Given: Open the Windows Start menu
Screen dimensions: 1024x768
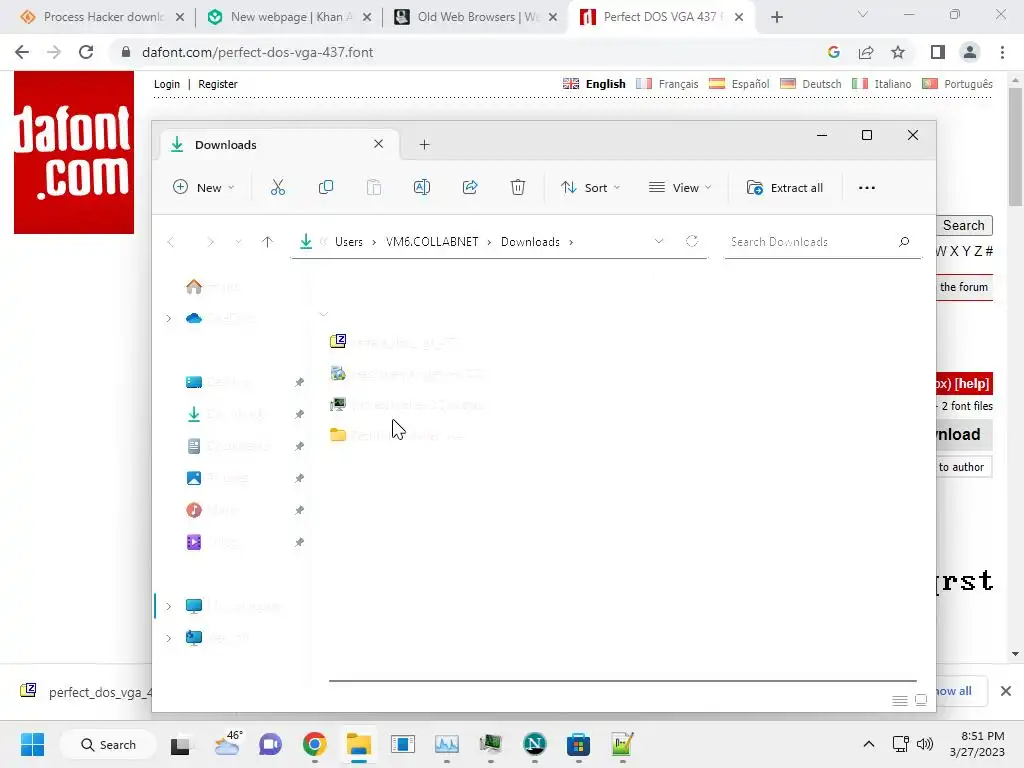Looking at the screenshot, I should tap(32, 744).
